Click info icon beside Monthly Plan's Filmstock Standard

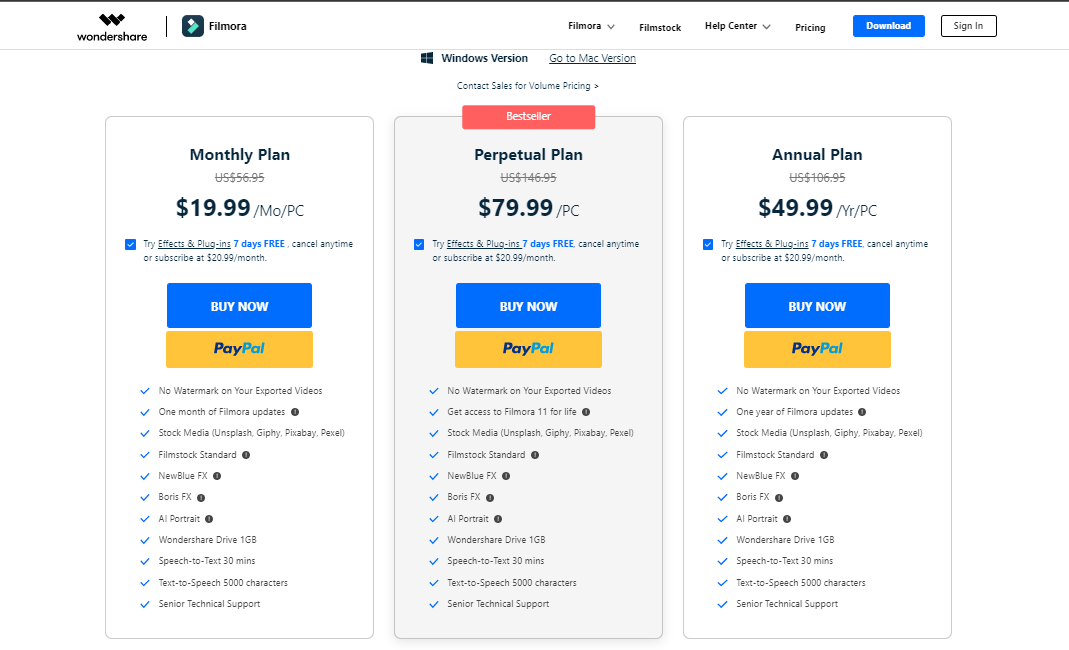pos(246,455)
